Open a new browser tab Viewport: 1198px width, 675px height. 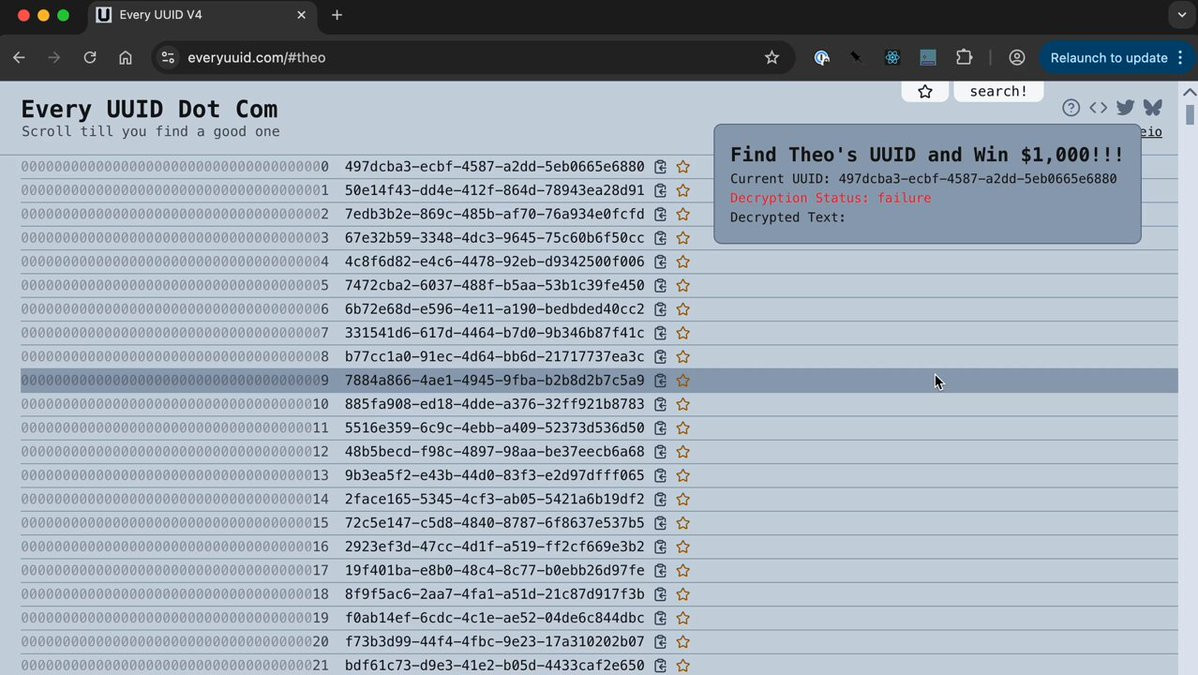[x=337, y=15]
